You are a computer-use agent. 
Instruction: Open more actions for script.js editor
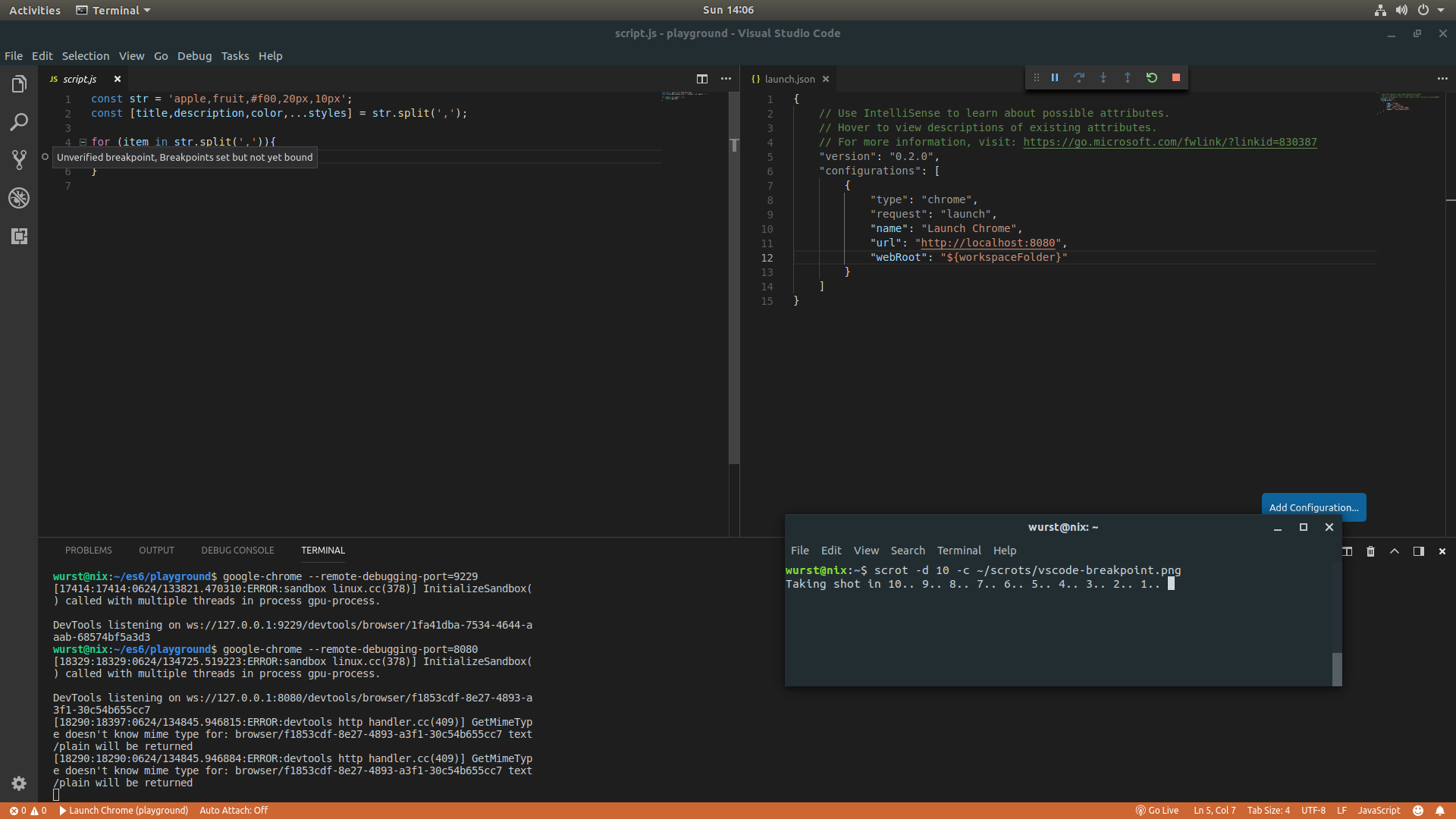pos(726,79)
